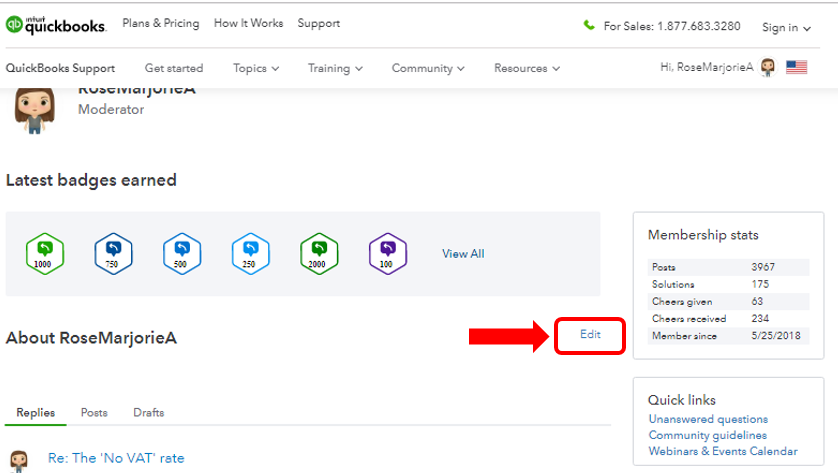Click the Cheers given value 63
This screenshot has height=473, width=838.
[x=757, y=301]
